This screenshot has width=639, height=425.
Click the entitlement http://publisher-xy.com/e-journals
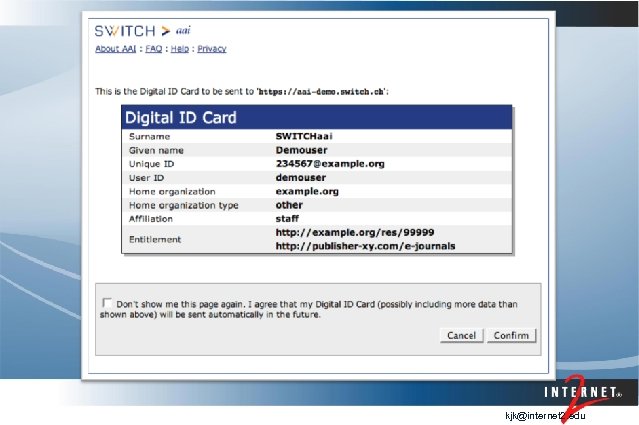365,246
